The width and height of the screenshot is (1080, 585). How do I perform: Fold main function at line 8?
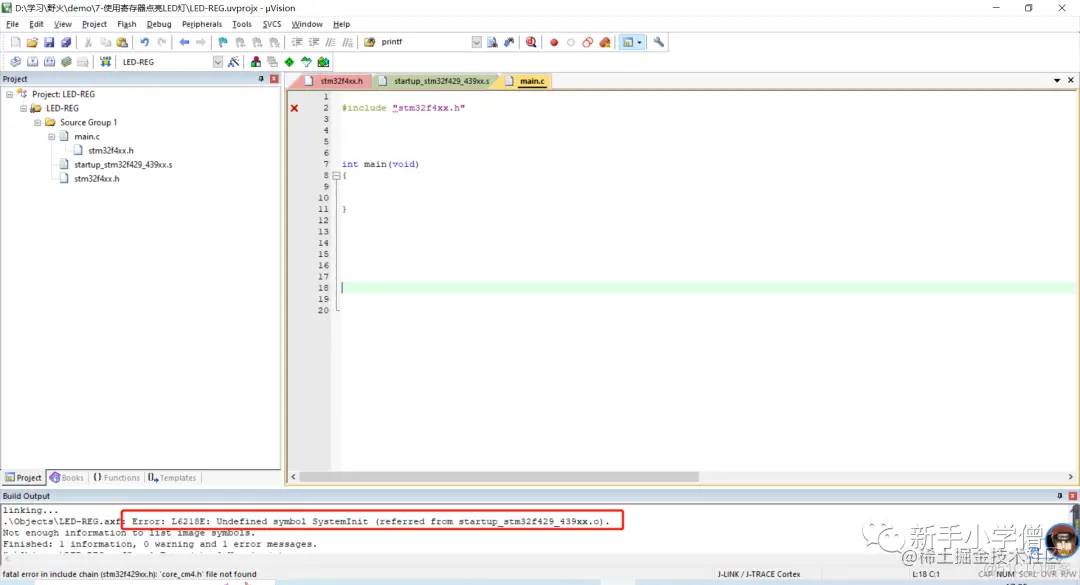[x=336, y=176]
